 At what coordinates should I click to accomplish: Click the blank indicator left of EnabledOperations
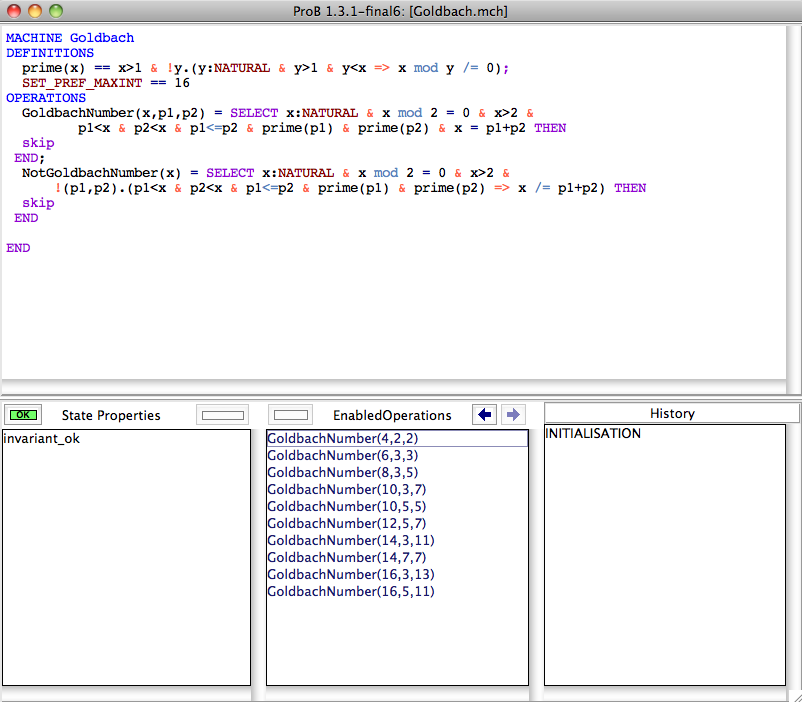click(x=291, y=415)
